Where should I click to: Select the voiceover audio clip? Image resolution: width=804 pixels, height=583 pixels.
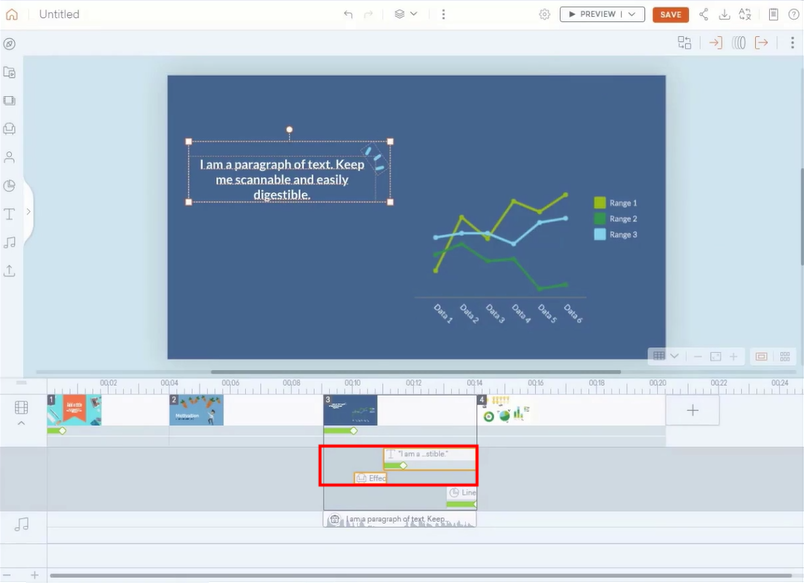click(x=400, y=519)
